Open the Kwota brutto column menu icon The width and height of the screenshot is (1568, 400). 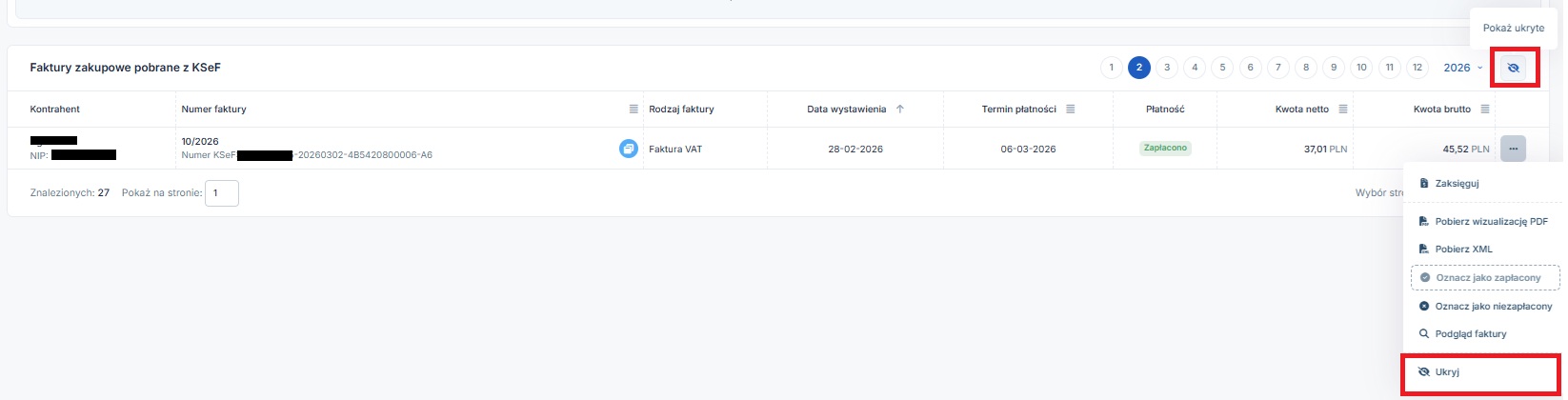(x=1485, y=110)
